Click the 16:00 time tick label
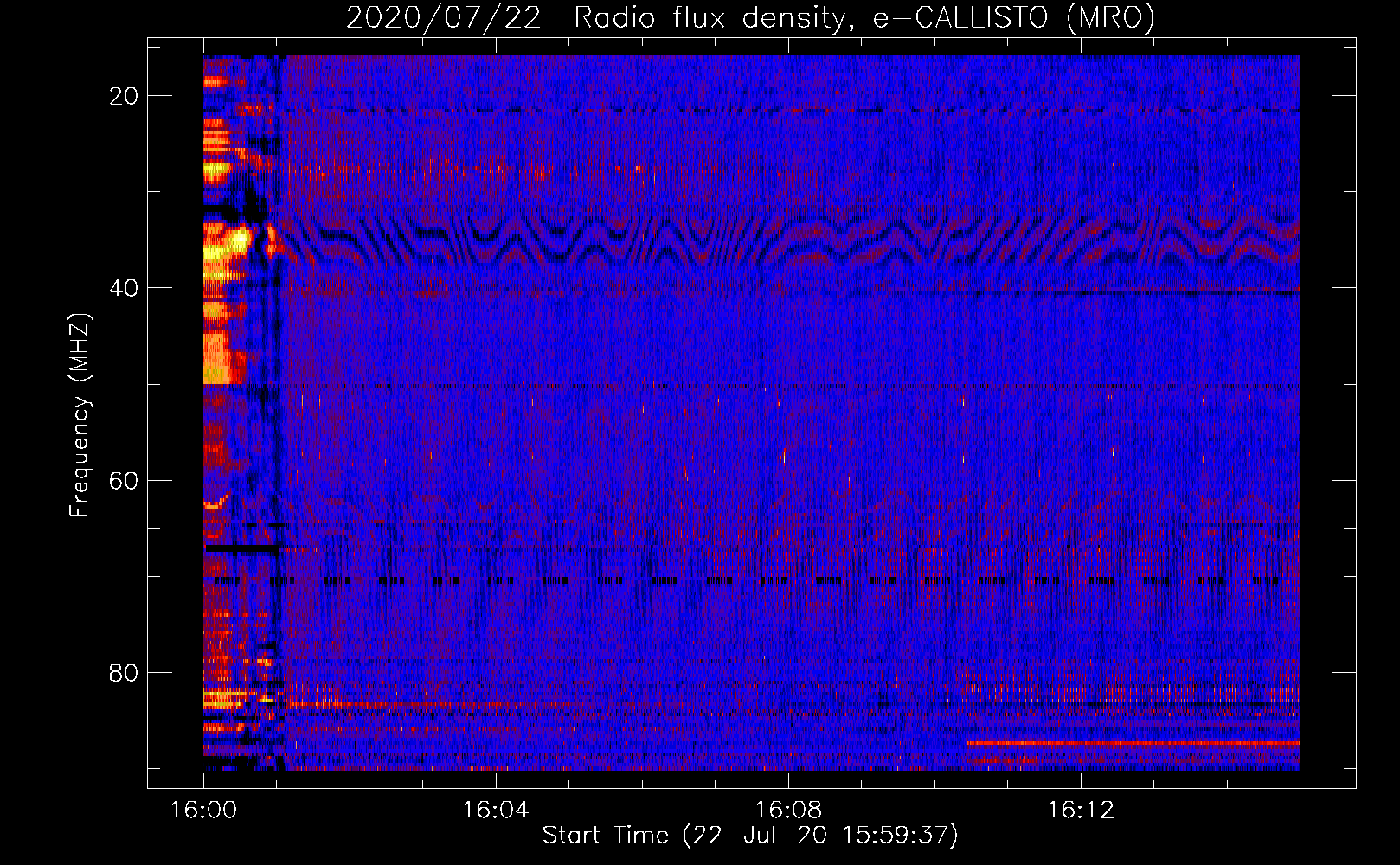The width and height of the screenshot is (1400, 865). [x=203, y=811]
